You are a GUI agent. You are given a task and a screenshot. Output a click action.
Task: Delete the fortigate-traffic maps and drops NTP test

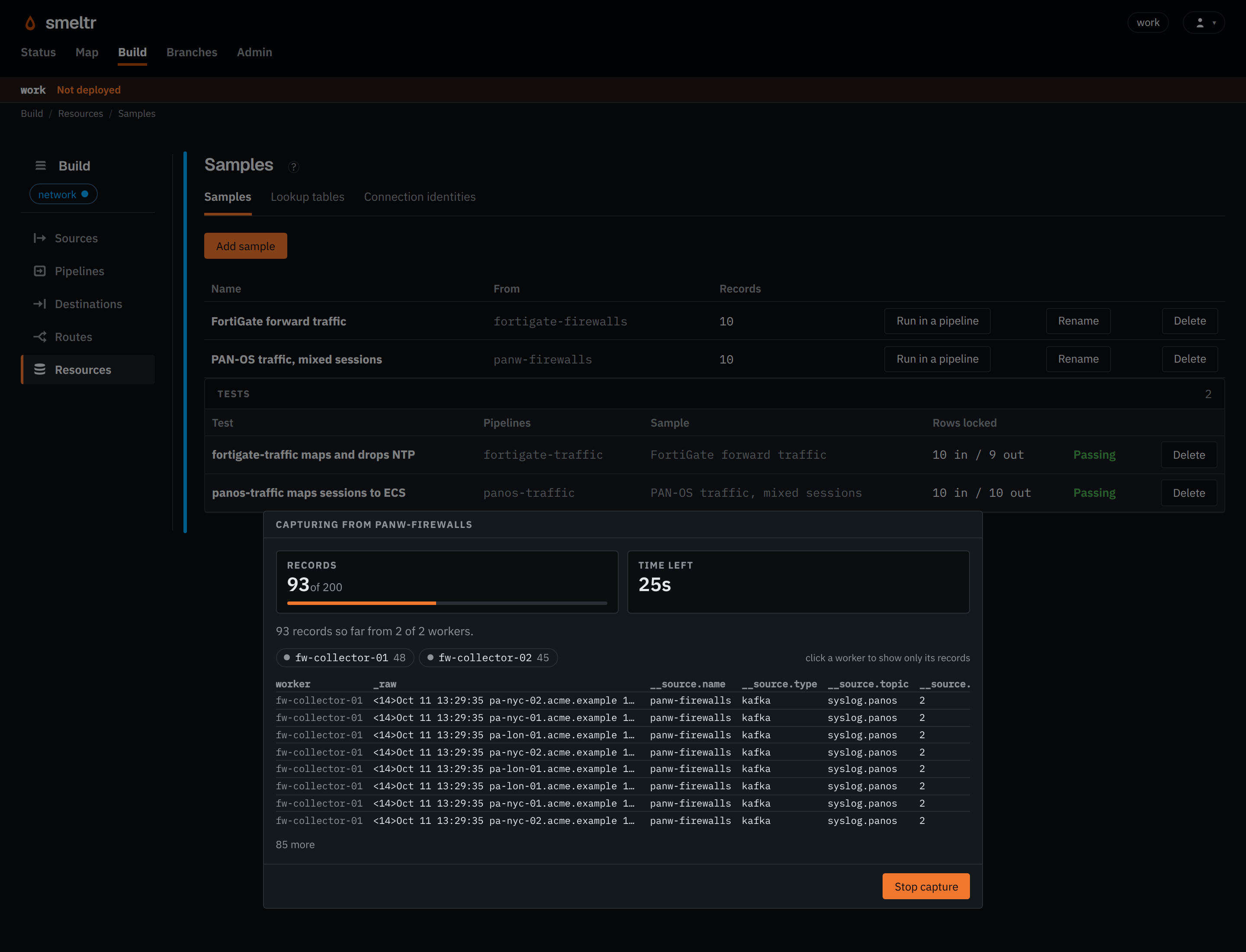tap(1189, 455)
